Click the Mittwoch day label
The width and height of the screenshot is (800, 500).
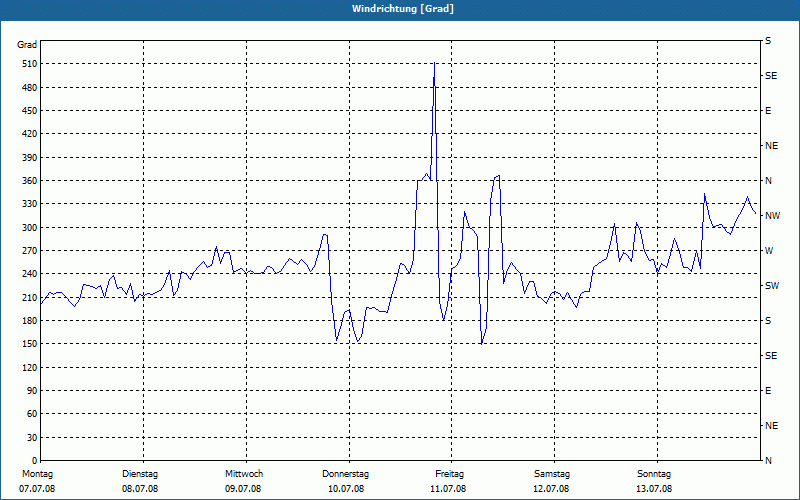pyautogui.click(x=244, y=474)
